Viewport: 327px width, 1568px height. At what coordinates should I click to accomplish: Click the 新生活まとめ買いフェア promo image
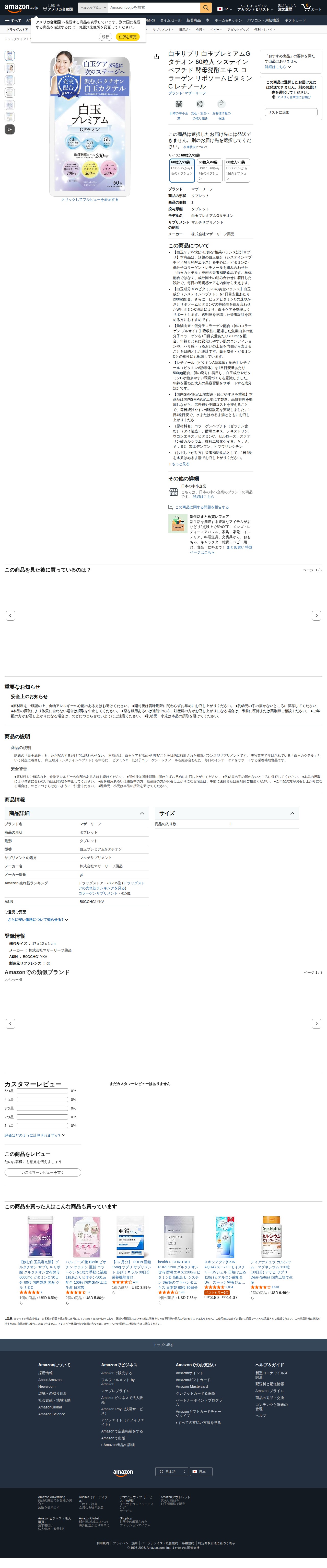coord(178,523)
